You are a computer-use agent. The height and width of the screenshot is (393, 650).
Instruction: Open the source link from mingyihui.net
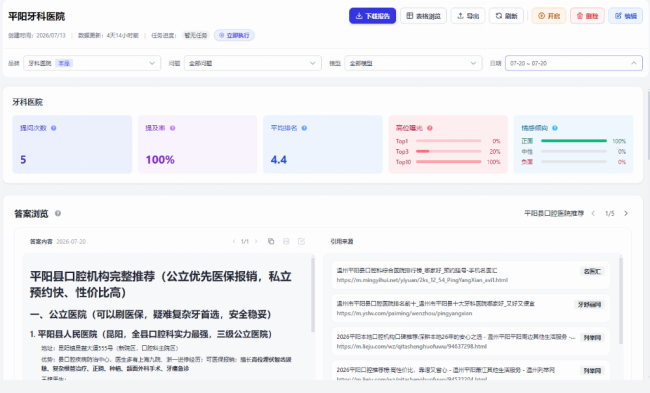(422, 280)
